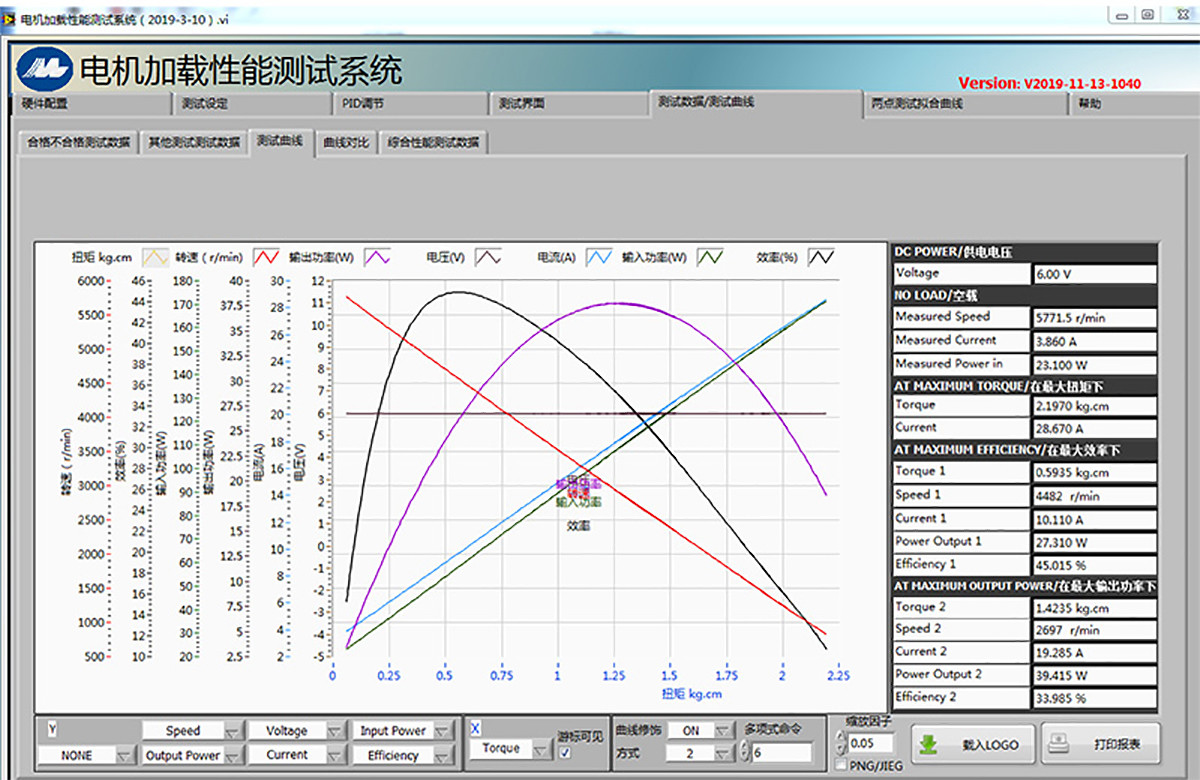This screenshot has width=1200, height=780.
Task: Click the max-torque current value 28.670 A
Action: [x=1094, y=429]
